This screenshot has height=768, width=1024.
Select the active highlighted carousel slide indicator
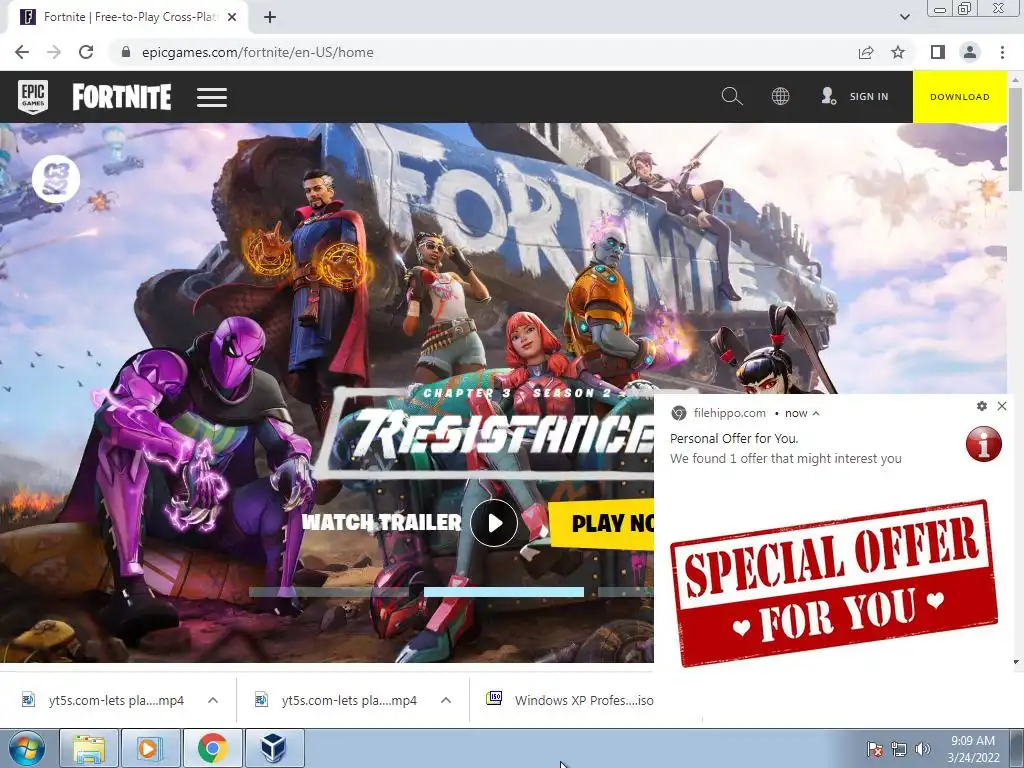pyautogui.click(x=504, y=592)
